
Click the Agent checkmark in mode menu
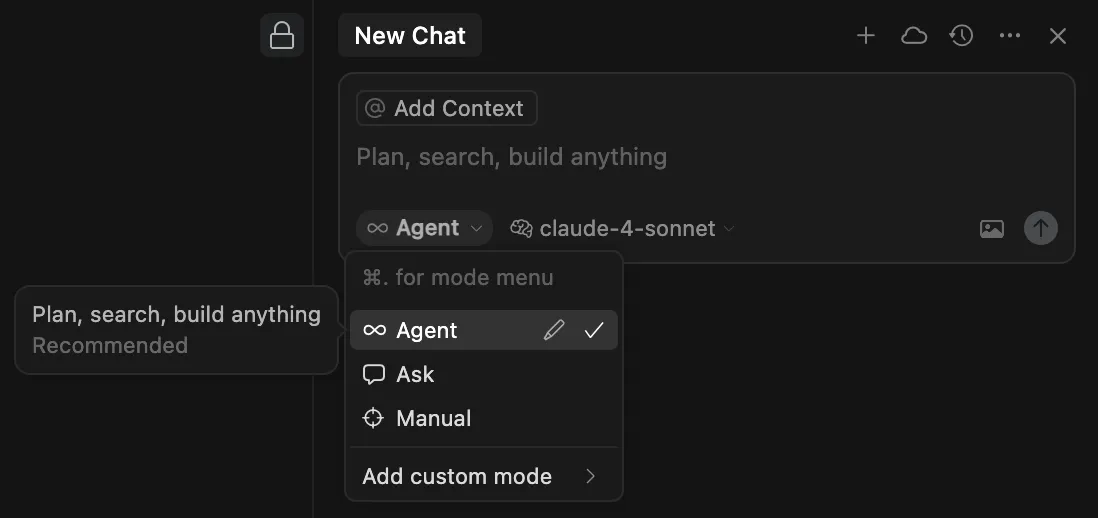(594, 330)
